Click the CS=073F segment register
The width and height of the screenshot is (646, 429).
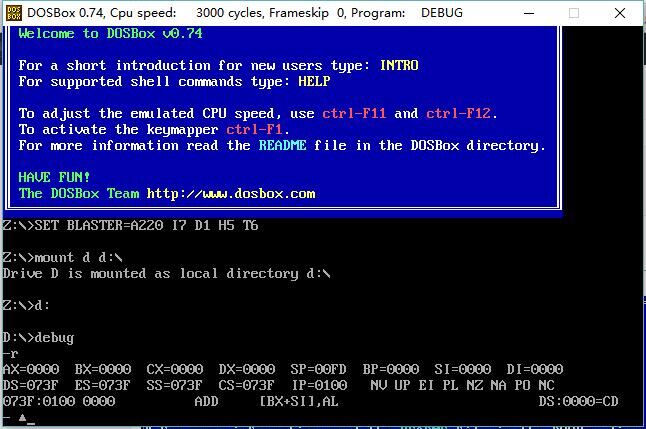246,385
